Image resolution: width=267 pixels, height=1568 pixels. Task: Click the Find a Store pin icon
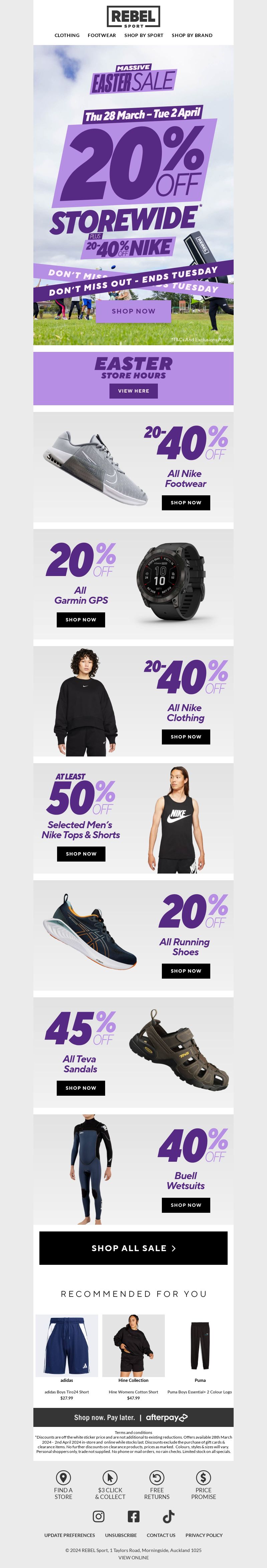pos(63,1477)
